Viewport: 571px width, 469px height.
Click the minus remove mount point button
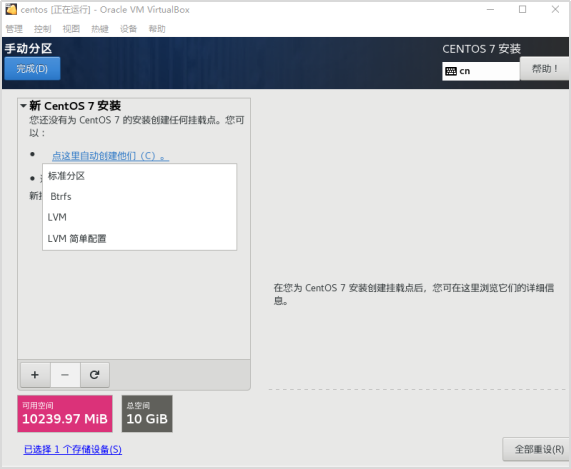65,375
